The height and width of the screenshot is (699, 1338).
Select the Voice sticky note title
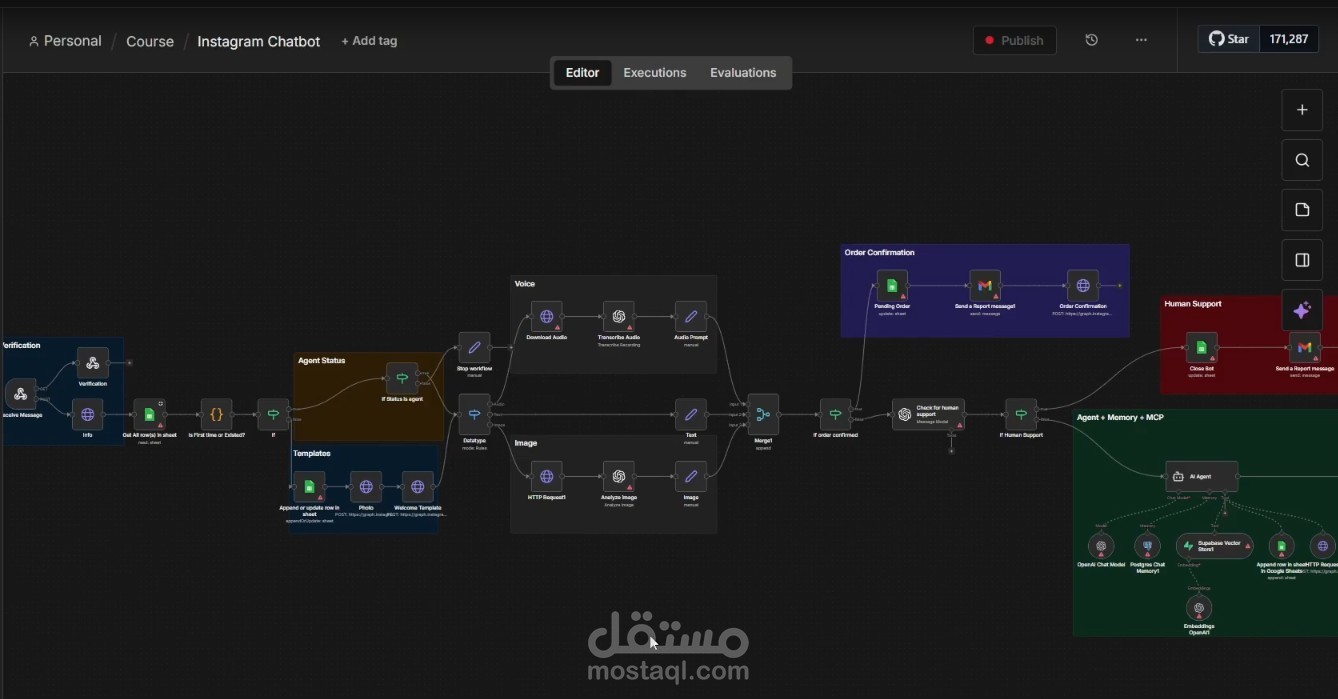[525, 284]
